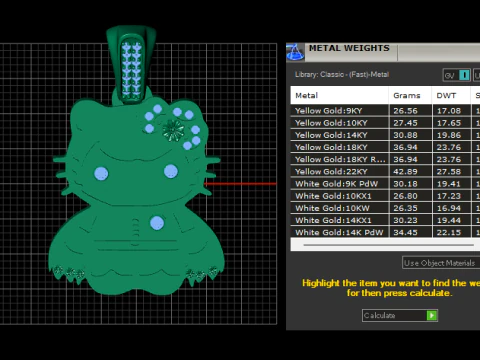
Task: Click the 42.89 grams value
Action: coord(405,172)
